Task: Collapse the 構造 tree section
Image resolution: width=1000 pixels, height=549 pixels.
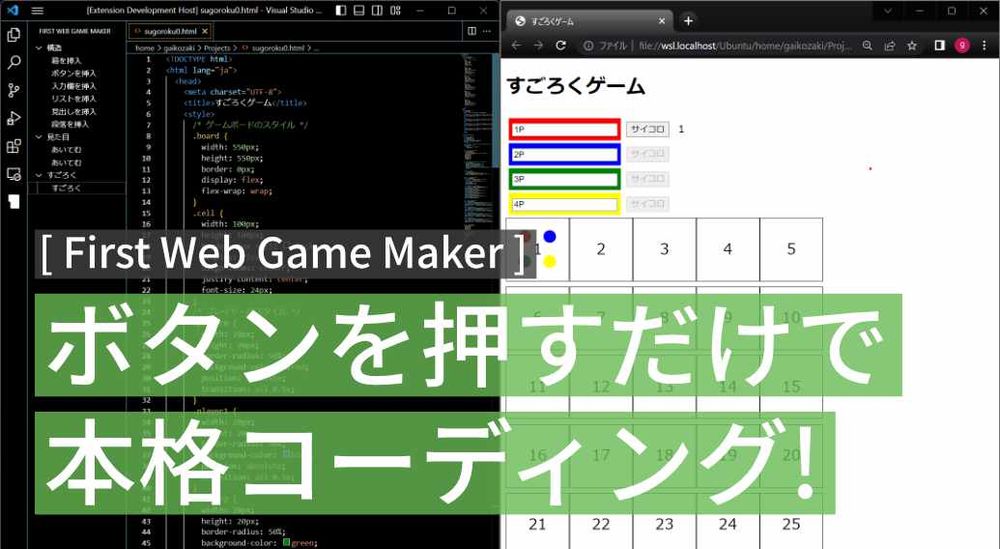Action: tap(39, 48)
